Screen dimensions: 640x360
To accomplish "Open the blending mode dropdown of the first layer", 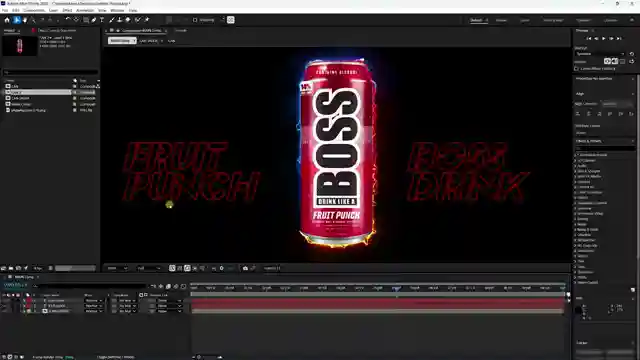I will point(93,300).
